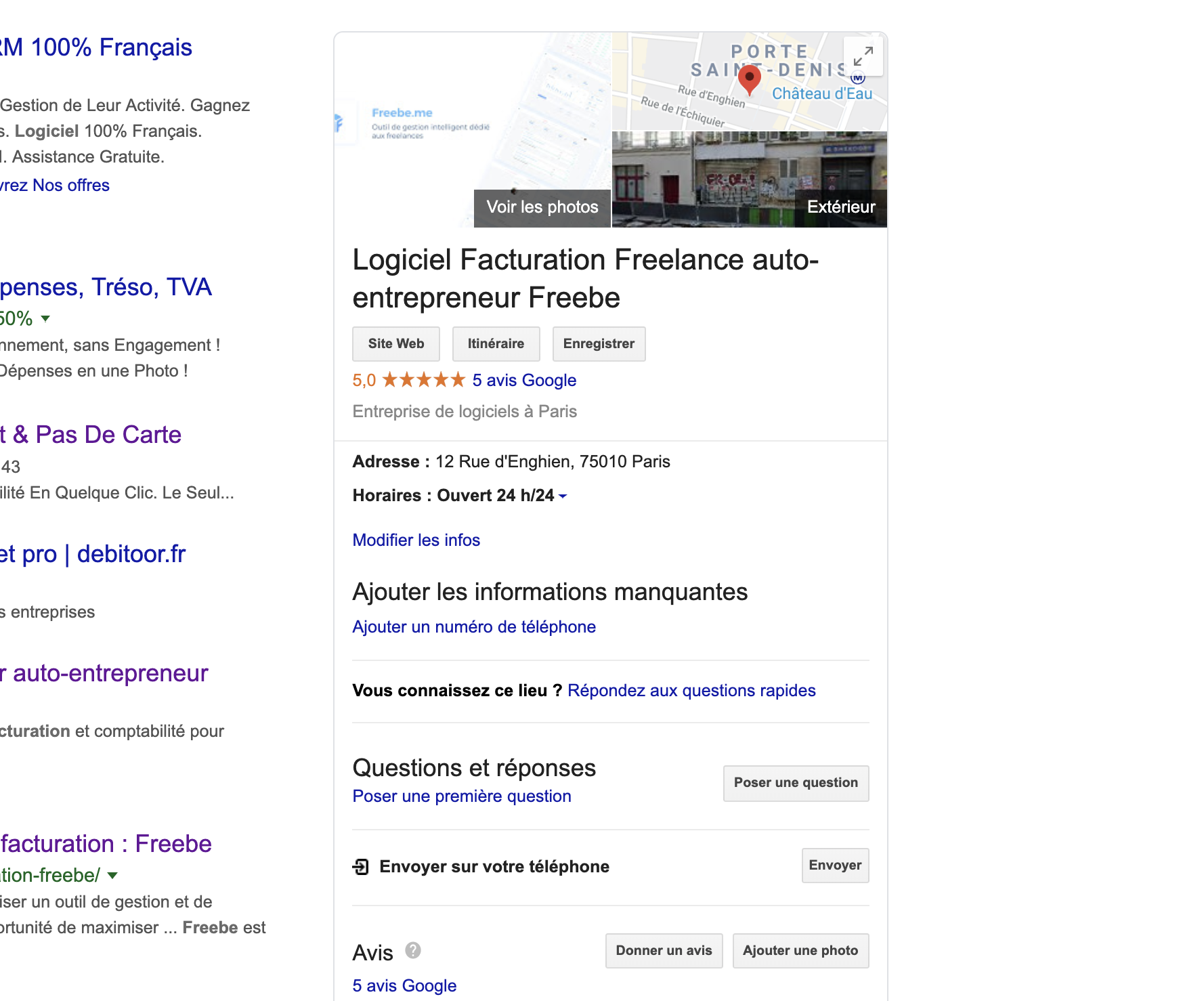The height and width of the screenshot is (1001, 1204).
Task: Click the Site Web button
Action: pos(396,344)
